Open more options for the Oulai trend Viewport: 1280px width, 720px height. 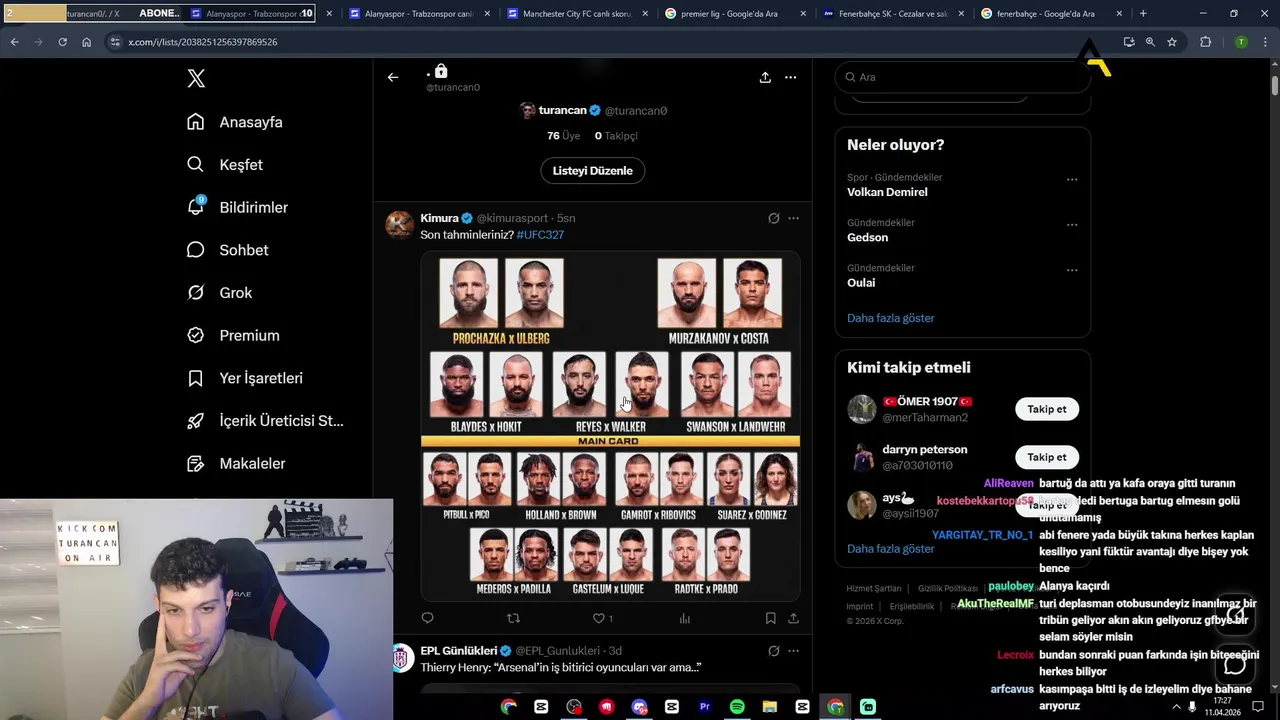(1072, 270)
